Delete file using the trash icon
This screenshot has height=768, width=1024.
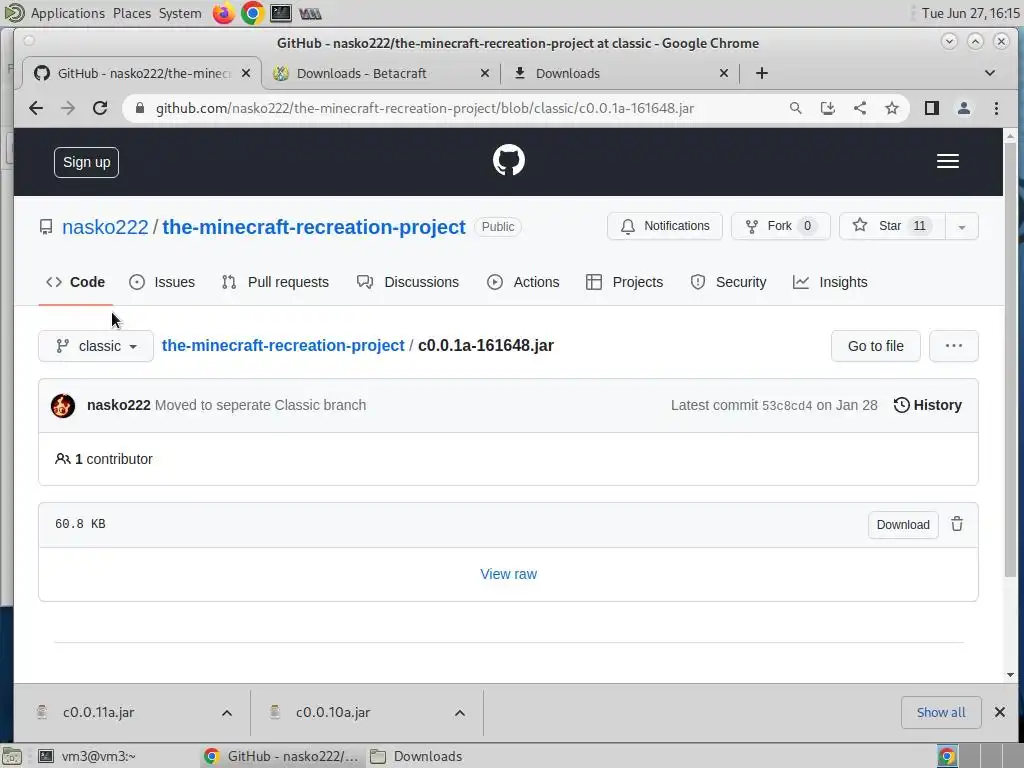click(x=957, y=524)
